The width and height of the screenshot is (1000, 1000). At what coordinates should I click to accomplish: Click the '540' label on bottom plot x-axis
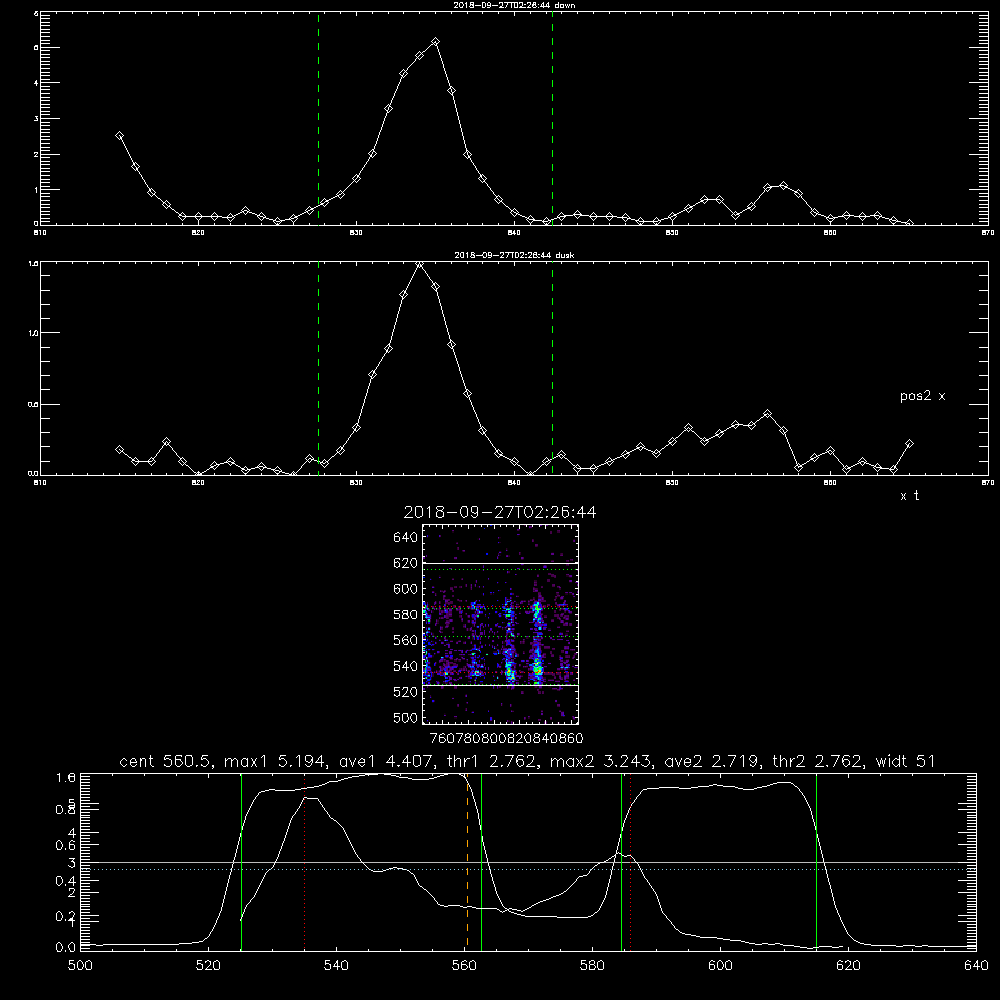click(336, 966)
